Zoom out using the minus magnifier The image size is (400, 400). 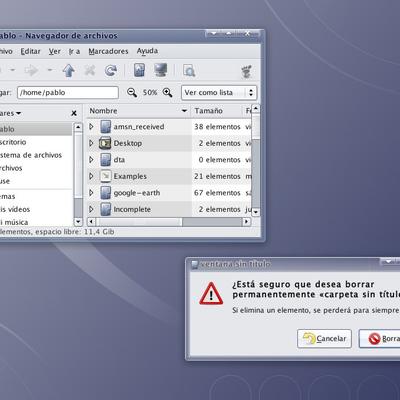pos(132,92)
